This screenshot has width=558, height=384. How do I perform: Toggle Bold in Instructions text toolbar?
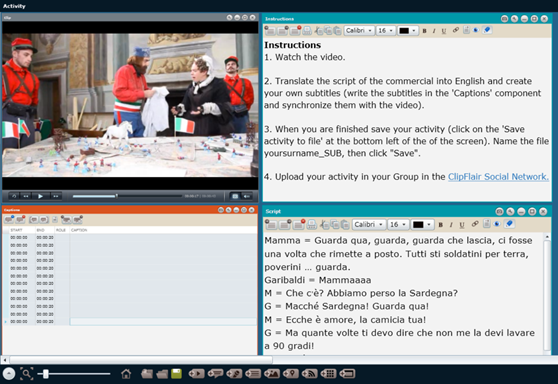(x=424, y=31)
